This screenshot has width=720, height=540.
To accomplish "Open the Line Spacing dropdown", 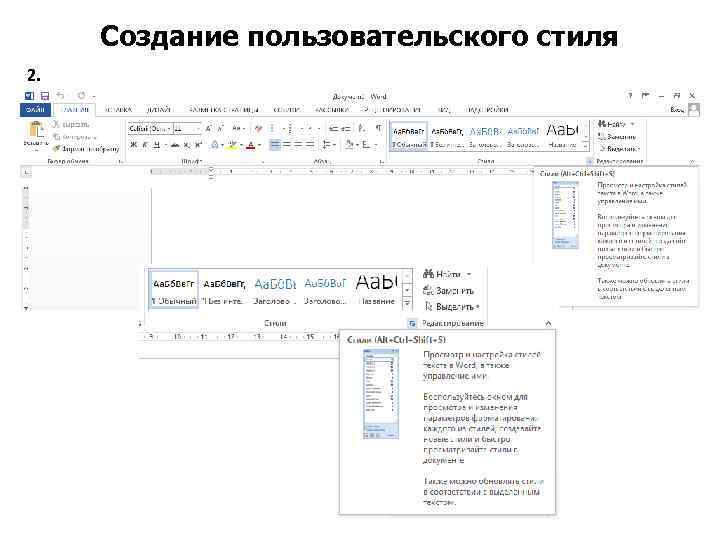I will pyautogui.click(x=329, y=145).
